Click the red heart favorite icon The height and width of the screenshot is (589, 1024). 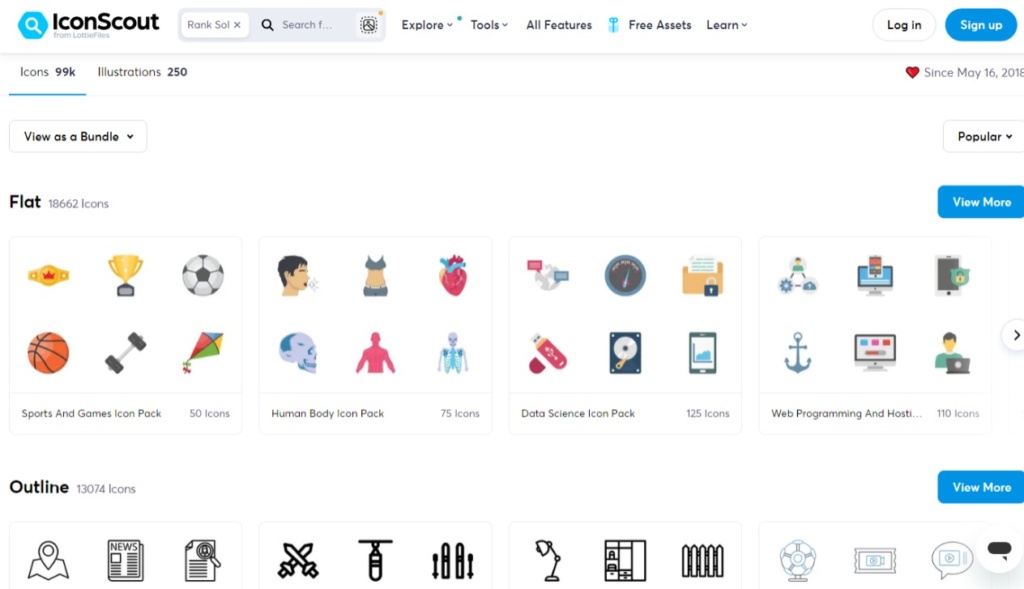[912, 73]
